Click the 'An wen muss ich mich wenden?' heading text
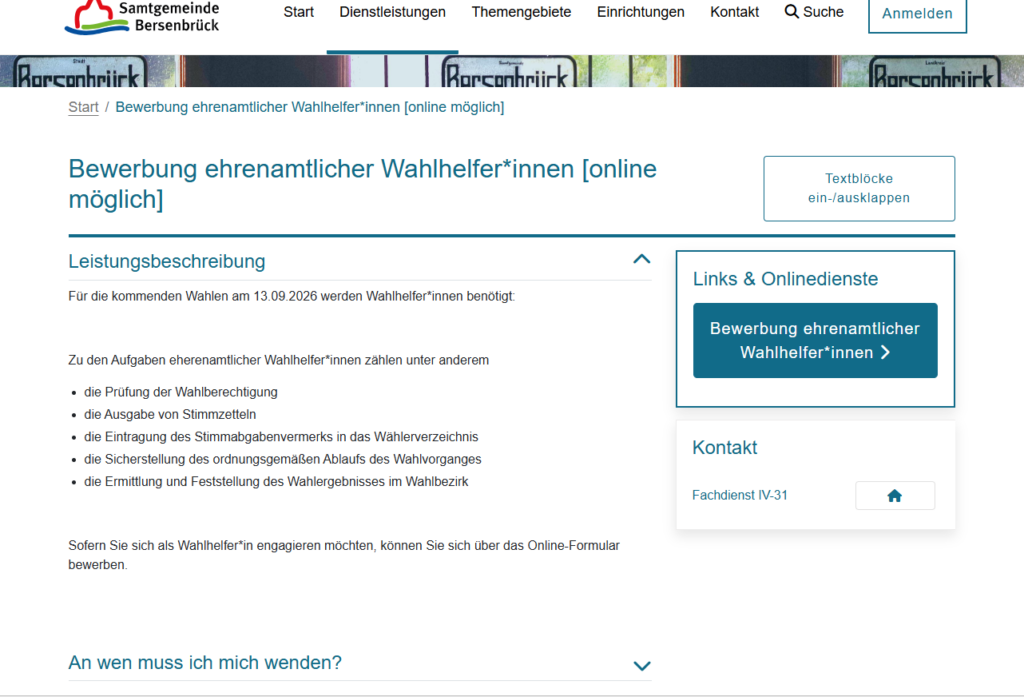The image size is (1024, 697). 204,662
